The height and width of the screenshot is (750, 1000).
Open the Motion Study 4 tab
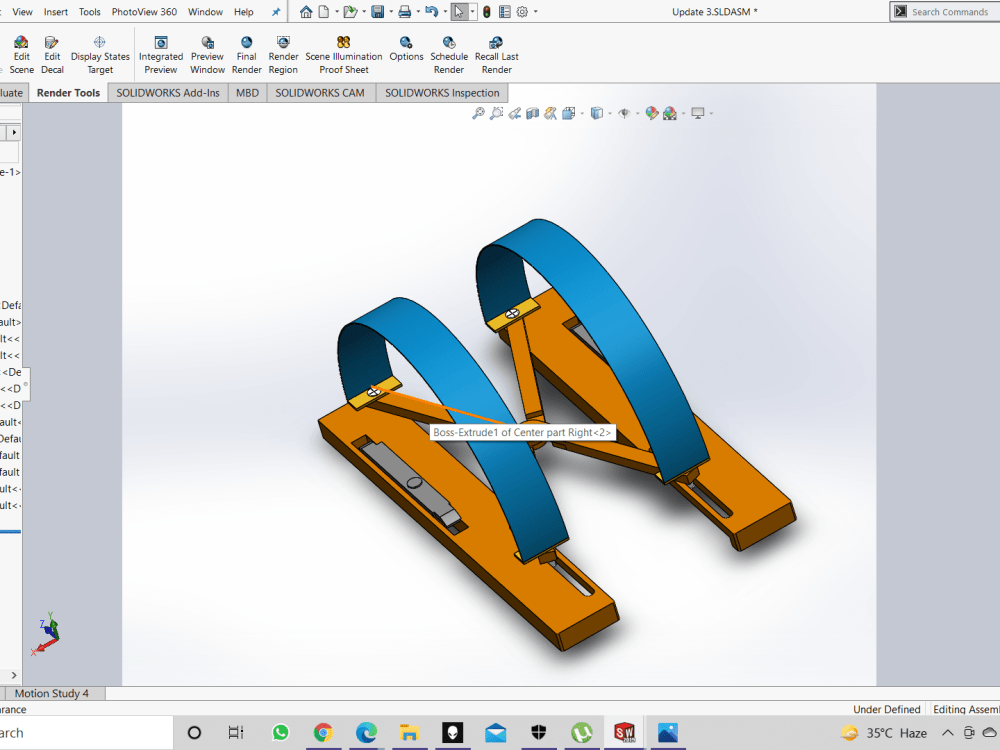[55, 693]
